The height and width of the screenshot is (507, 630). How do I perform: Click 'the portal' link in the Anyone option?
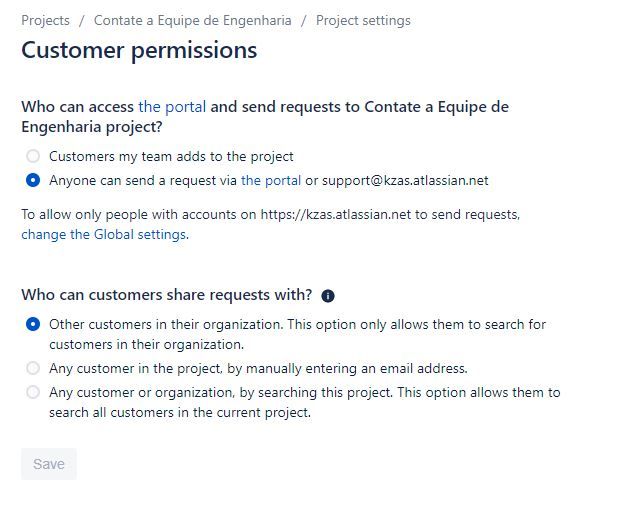pos(271,180)
